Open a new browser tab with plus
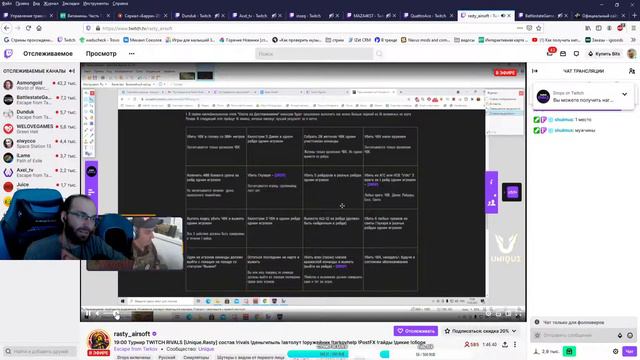Image resolution: width=640 pixels, height=360 pixels. (x=634, y=16)
